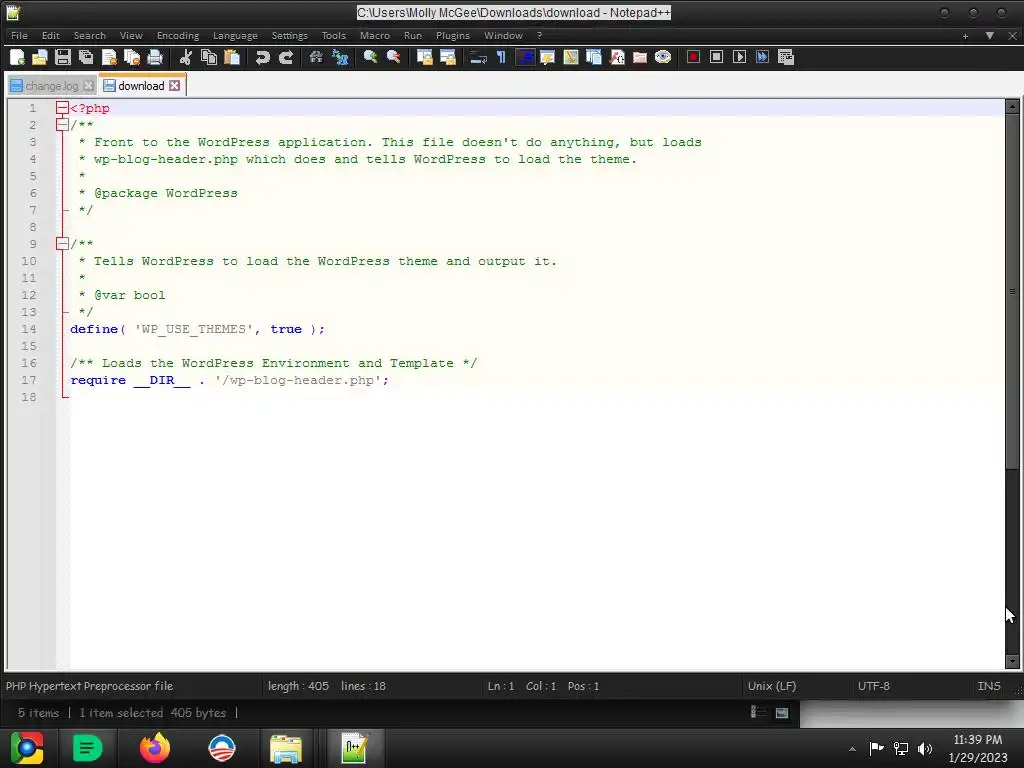The image size is (1024, 768).
Task: Open the Window menu
Action: point(503,35)
